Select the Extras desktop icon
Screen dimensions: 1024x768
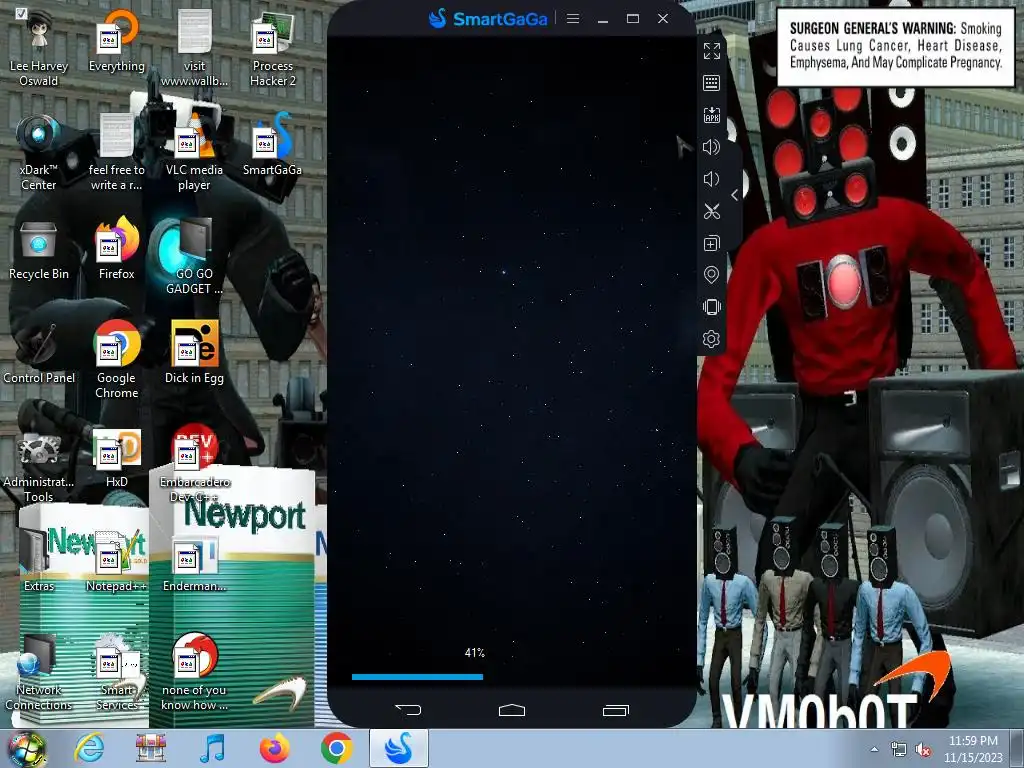point(39,561)
